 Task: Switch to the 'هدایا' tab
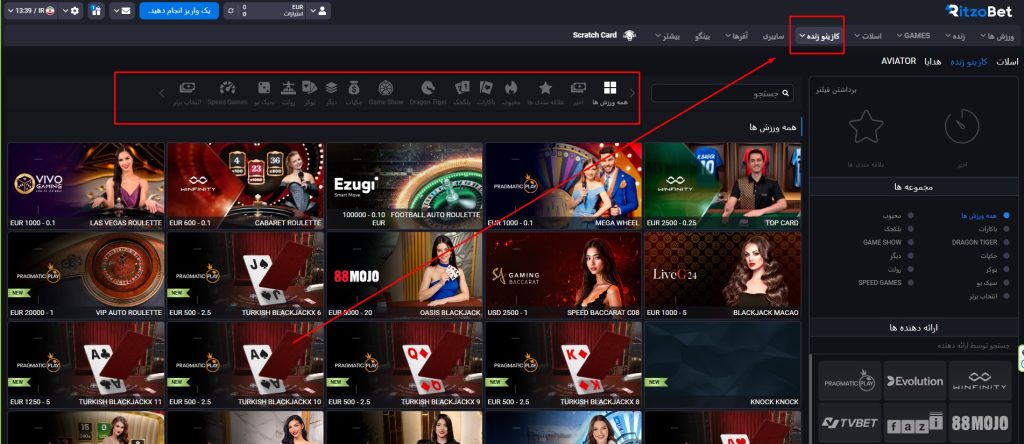click(x=932, y=61)
